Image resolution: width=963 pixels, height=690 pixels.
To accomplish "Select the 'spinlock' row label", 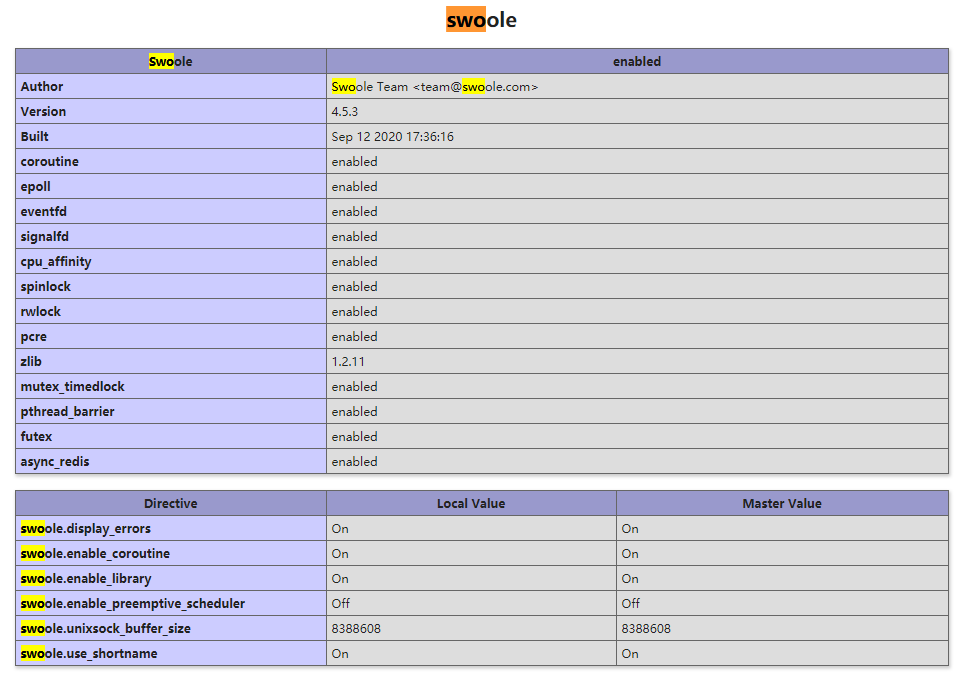I will pos(45,287).
